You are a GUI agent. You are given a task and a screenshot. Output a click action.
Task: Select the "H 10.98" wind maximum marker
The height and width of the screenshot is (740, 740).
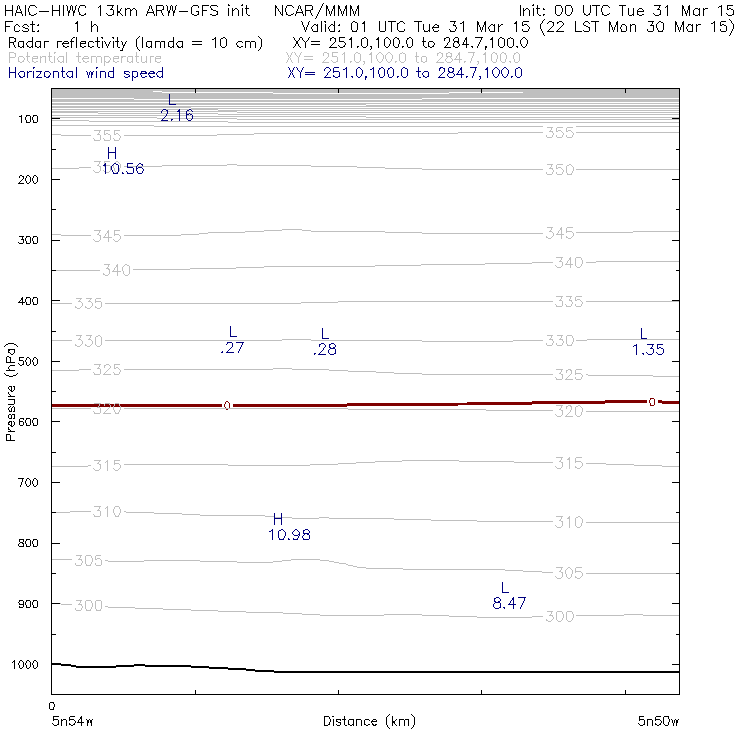tap(289, 527)
